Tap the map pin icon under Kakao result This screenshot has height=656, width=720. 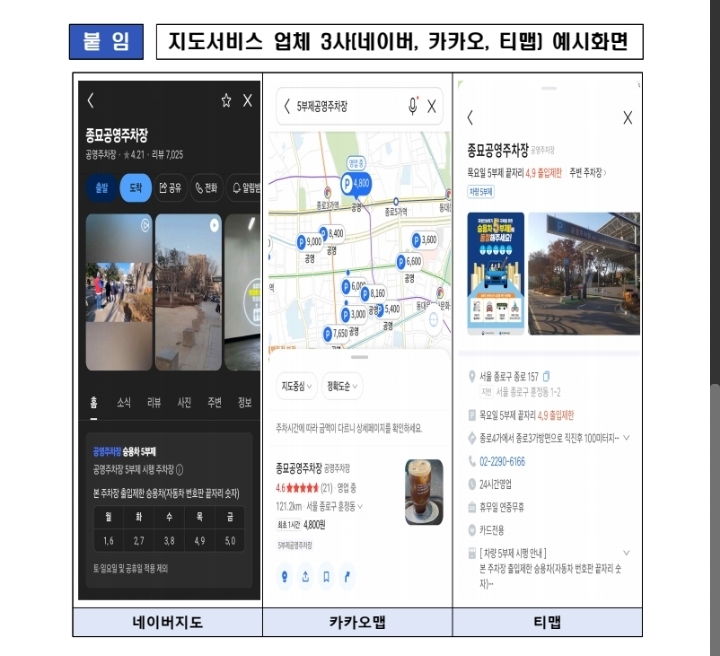(284, 576)
